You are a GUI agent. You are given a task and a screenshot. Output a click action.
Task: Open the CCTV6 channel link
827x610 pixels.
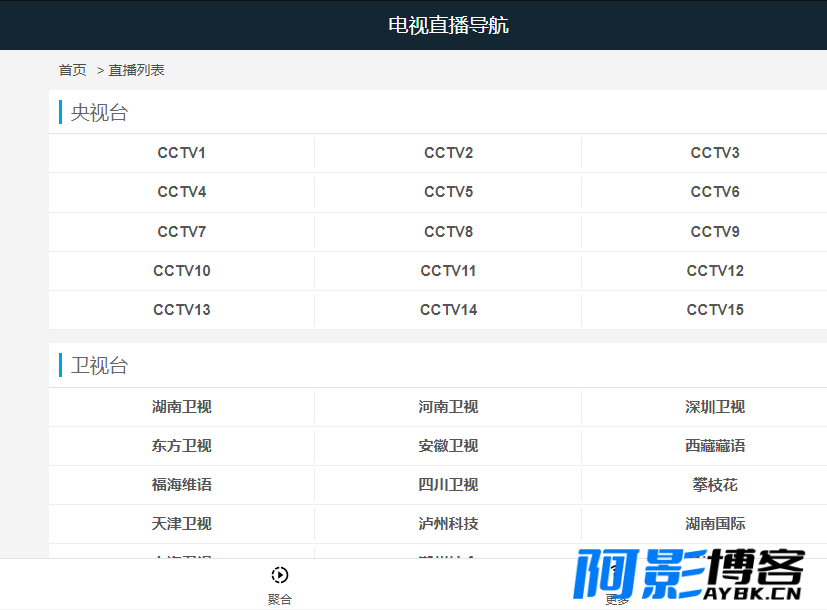pyautogui.click(x=715, y=192)
